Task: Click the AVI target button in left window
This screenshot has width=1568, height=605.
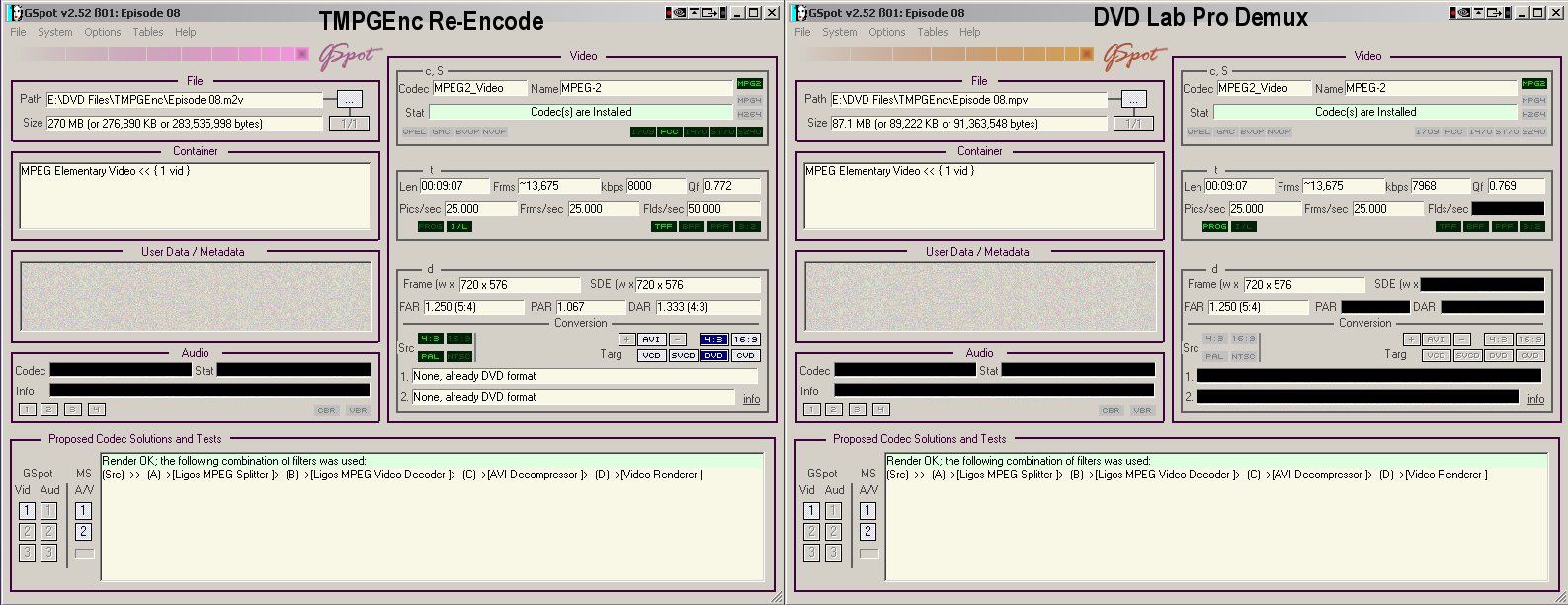Action: tap(651, 339)
